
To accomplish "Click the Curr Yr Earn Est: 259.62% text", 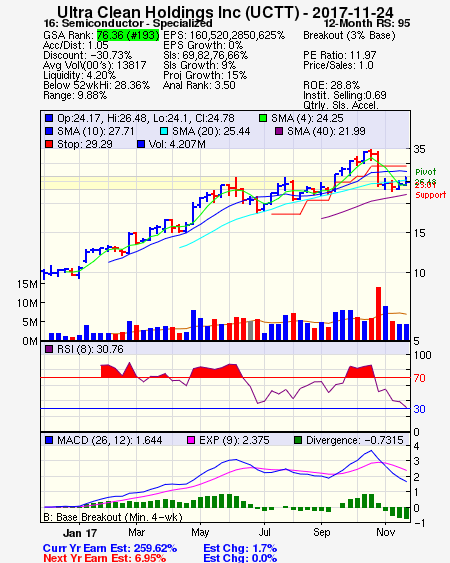I will 110,548.
